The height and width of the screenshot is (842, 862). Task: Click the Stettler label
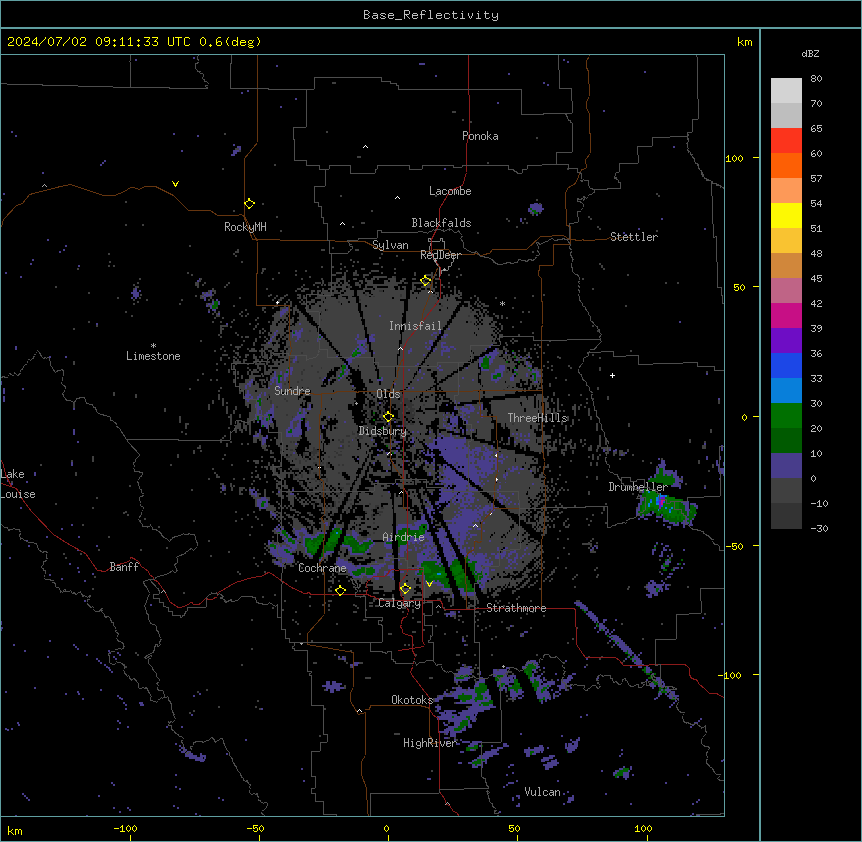click(x=634, y=237)
